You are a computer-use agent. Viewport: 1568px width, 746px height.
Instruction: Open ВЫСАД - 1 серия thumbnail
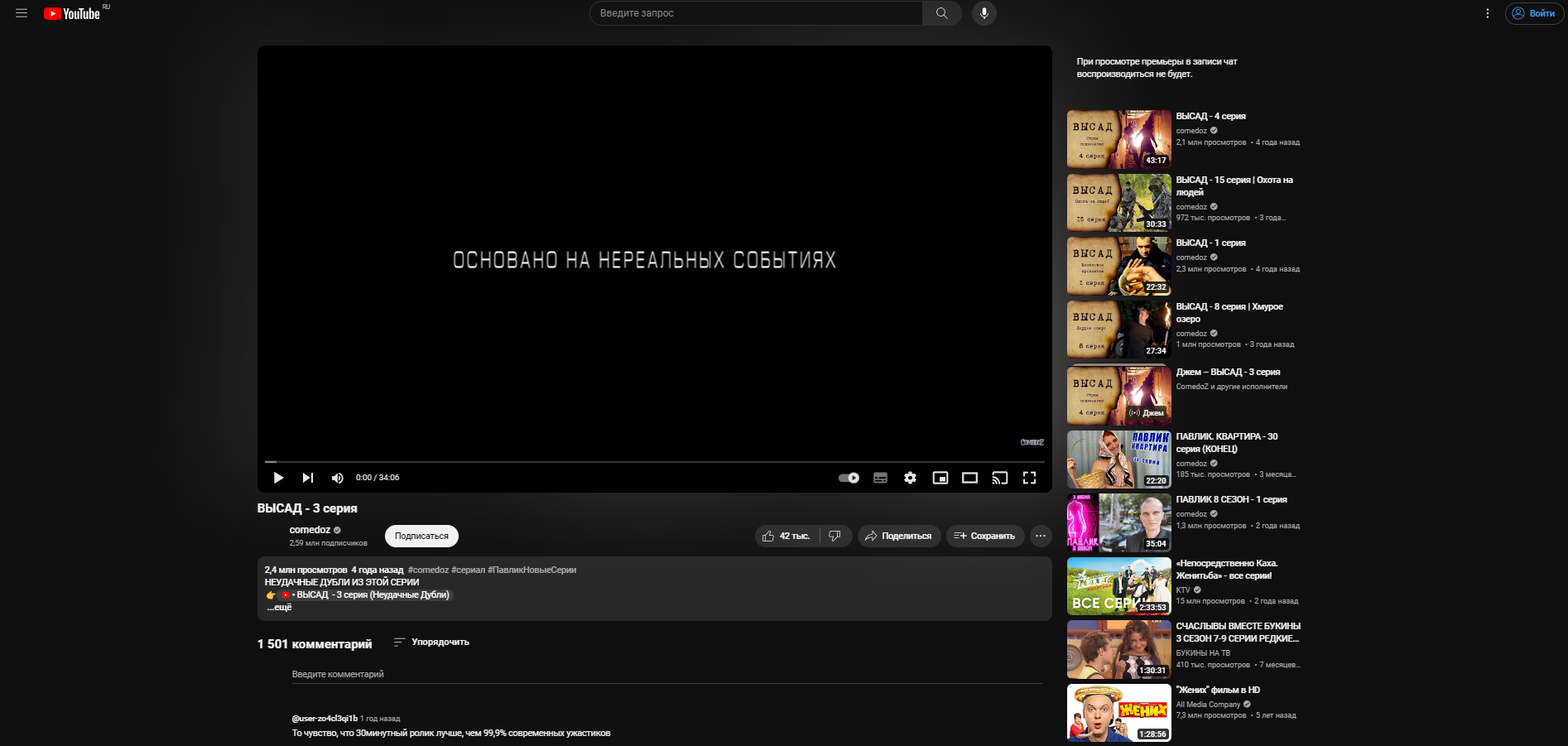1118,266
